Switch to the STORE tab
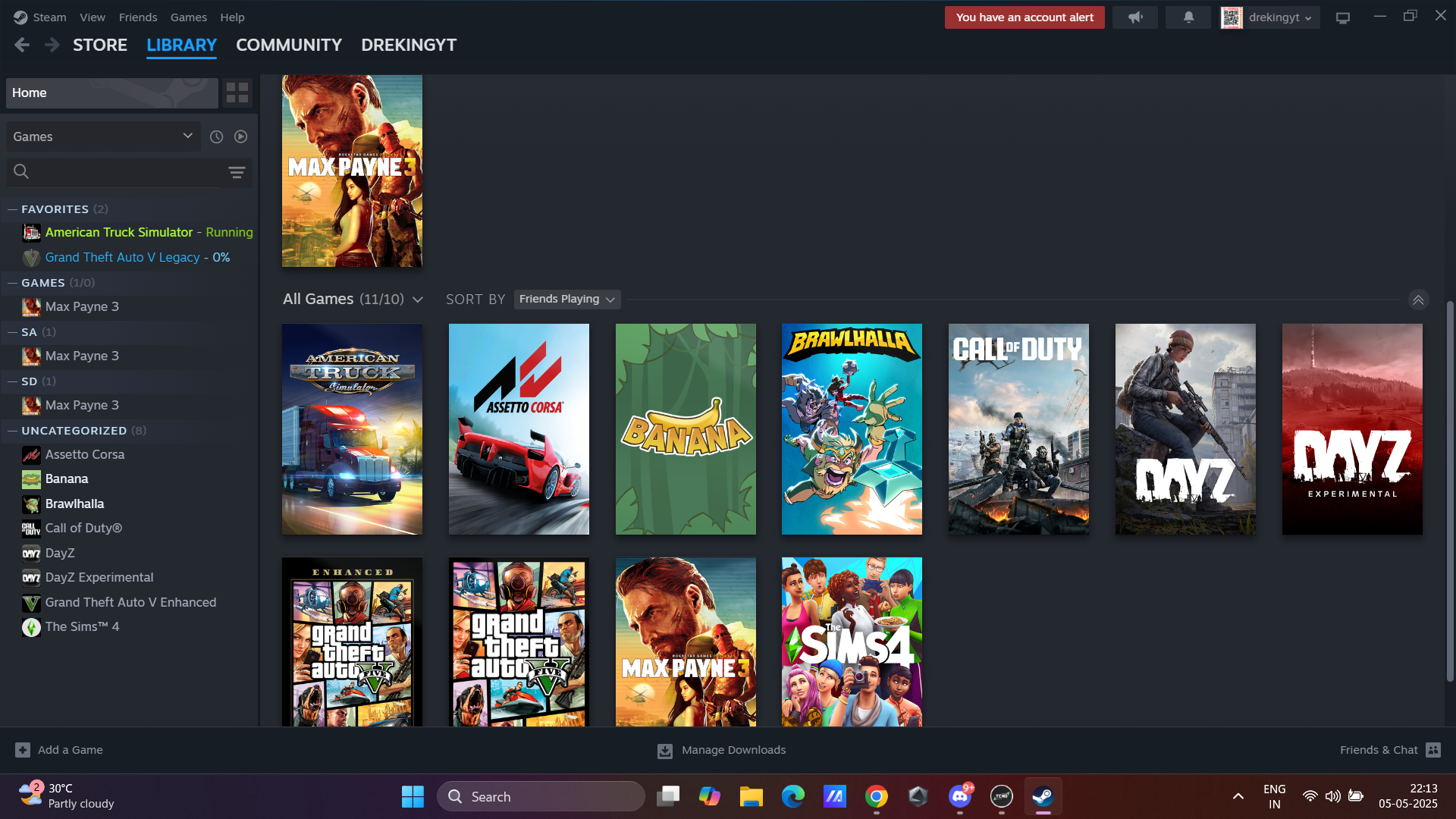This screenshot has height=819, width=1456. [100, 45]
